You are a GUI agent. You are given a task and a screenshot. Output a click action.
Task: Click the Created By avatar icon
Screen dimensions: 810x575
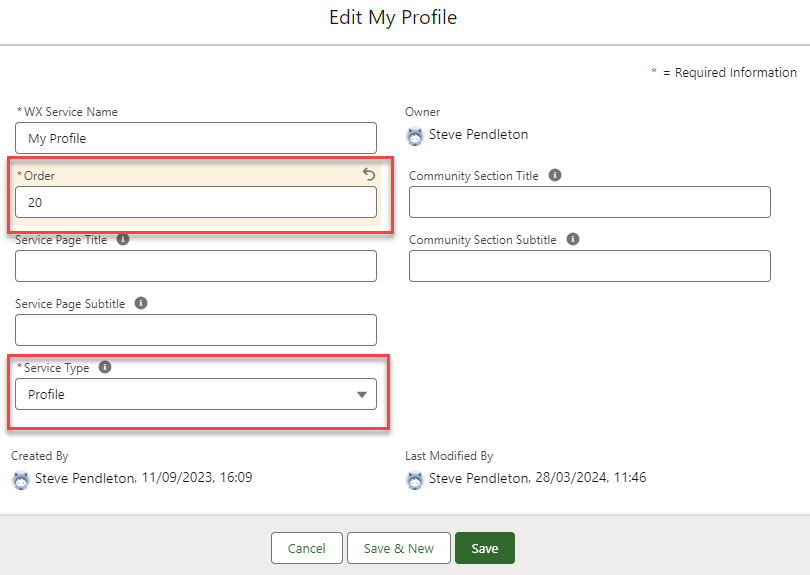21,480
